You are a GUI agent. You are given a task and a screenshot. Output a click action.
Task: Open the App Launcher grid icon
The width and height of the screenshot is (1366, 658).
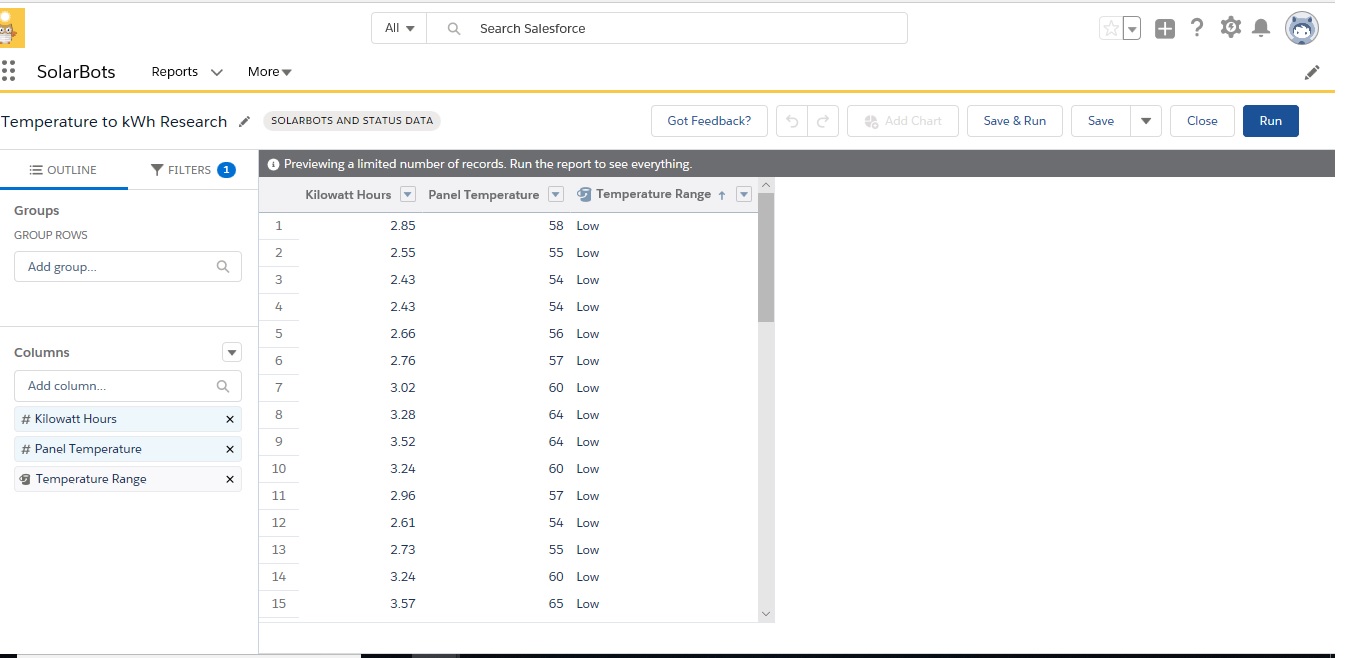9,71
